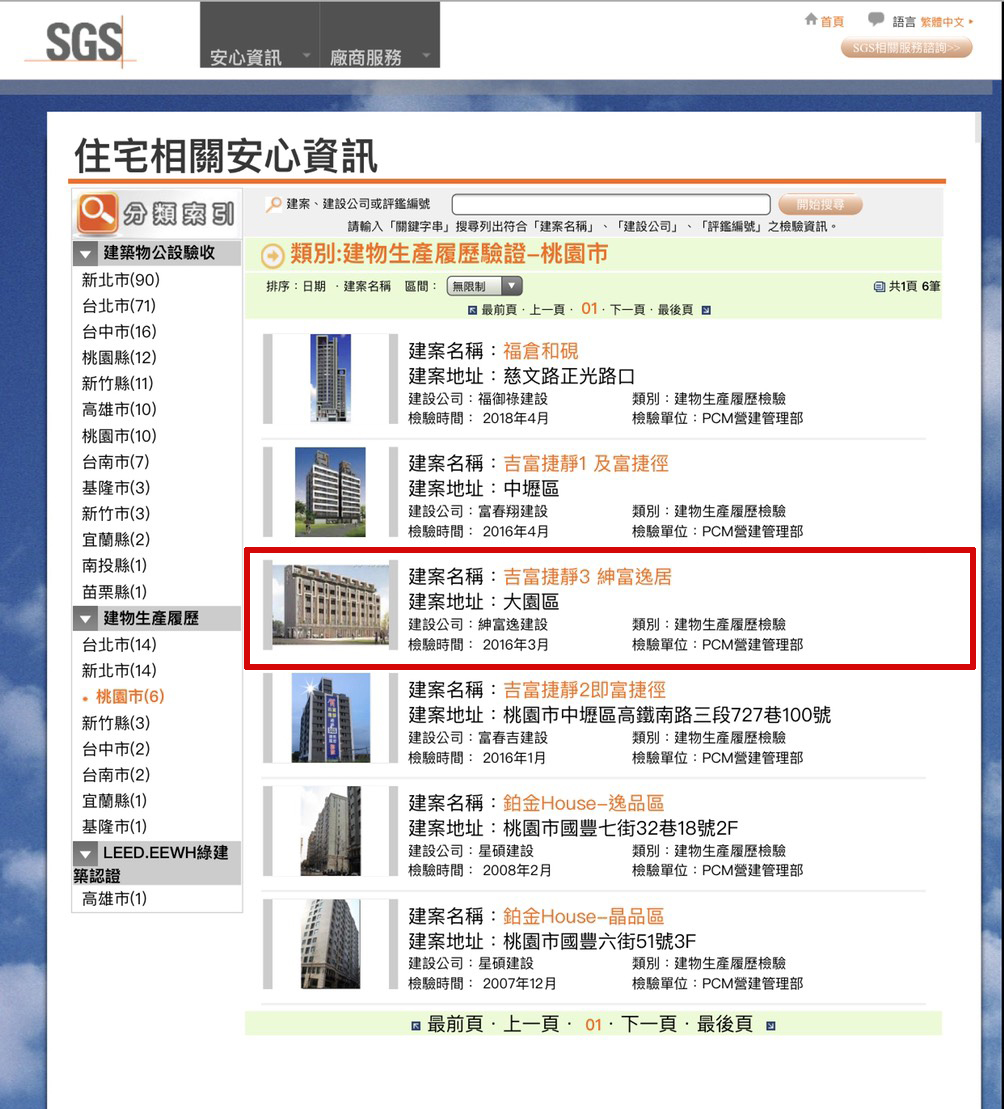Sort by 建案名稱
This screenshot has width=1004, height=1109.
click(x=367, y=286)
